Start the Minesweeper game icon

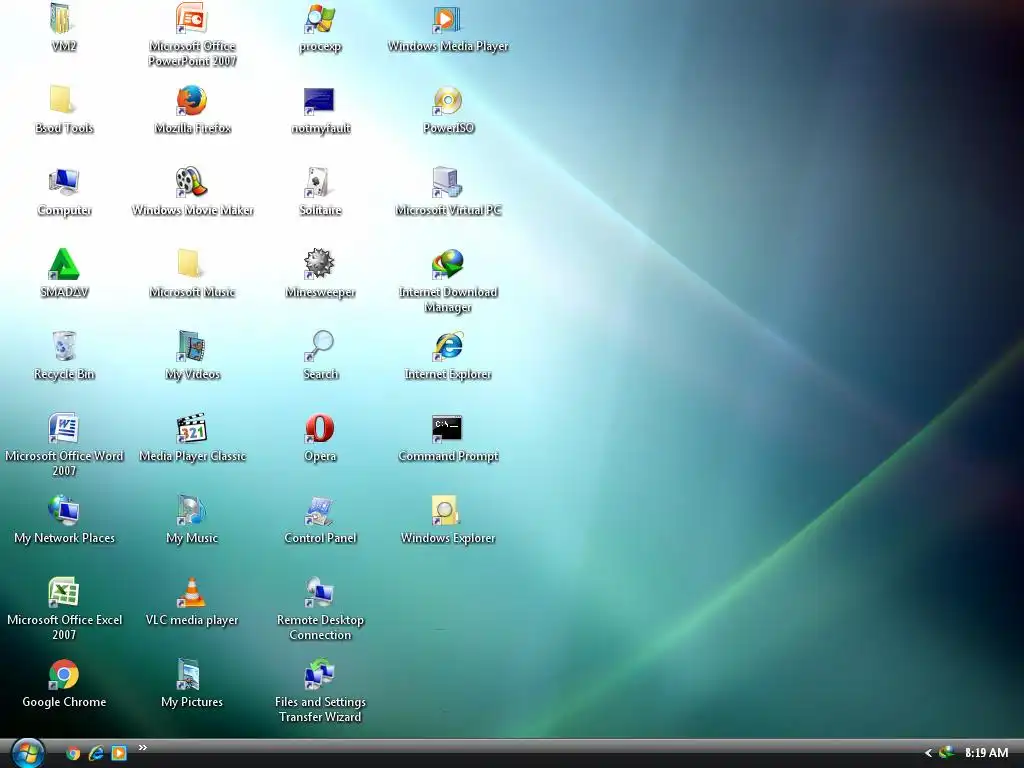pyautogui.click(x=320, y=264)
